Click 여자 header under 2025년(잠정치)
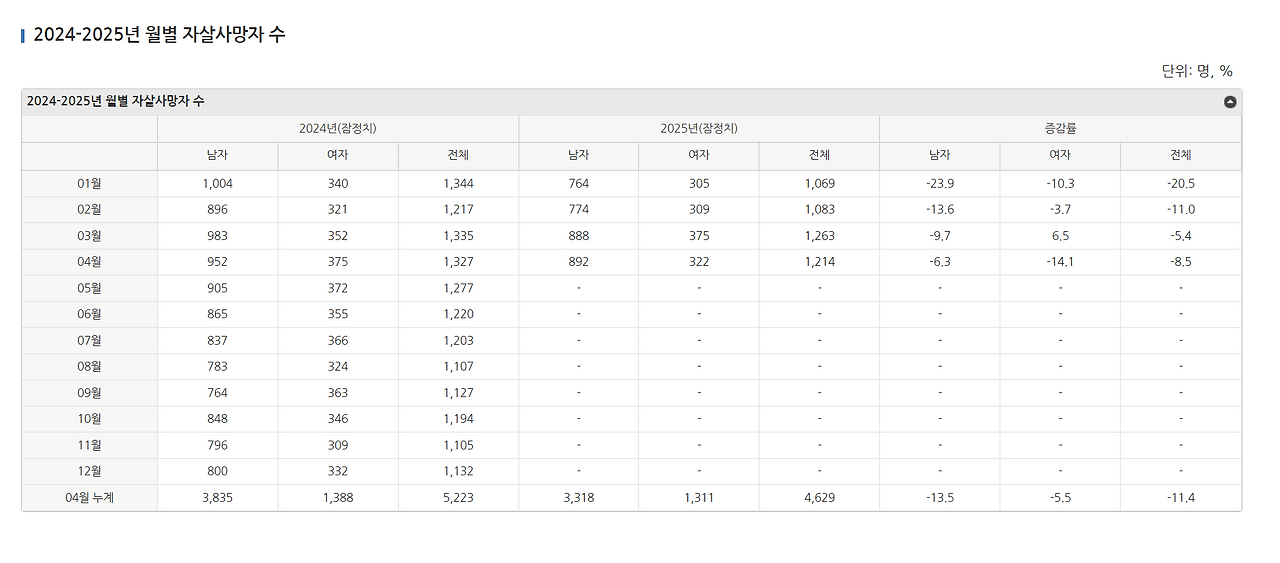This screenshot has width=1280, height=563. click(699, 156)
